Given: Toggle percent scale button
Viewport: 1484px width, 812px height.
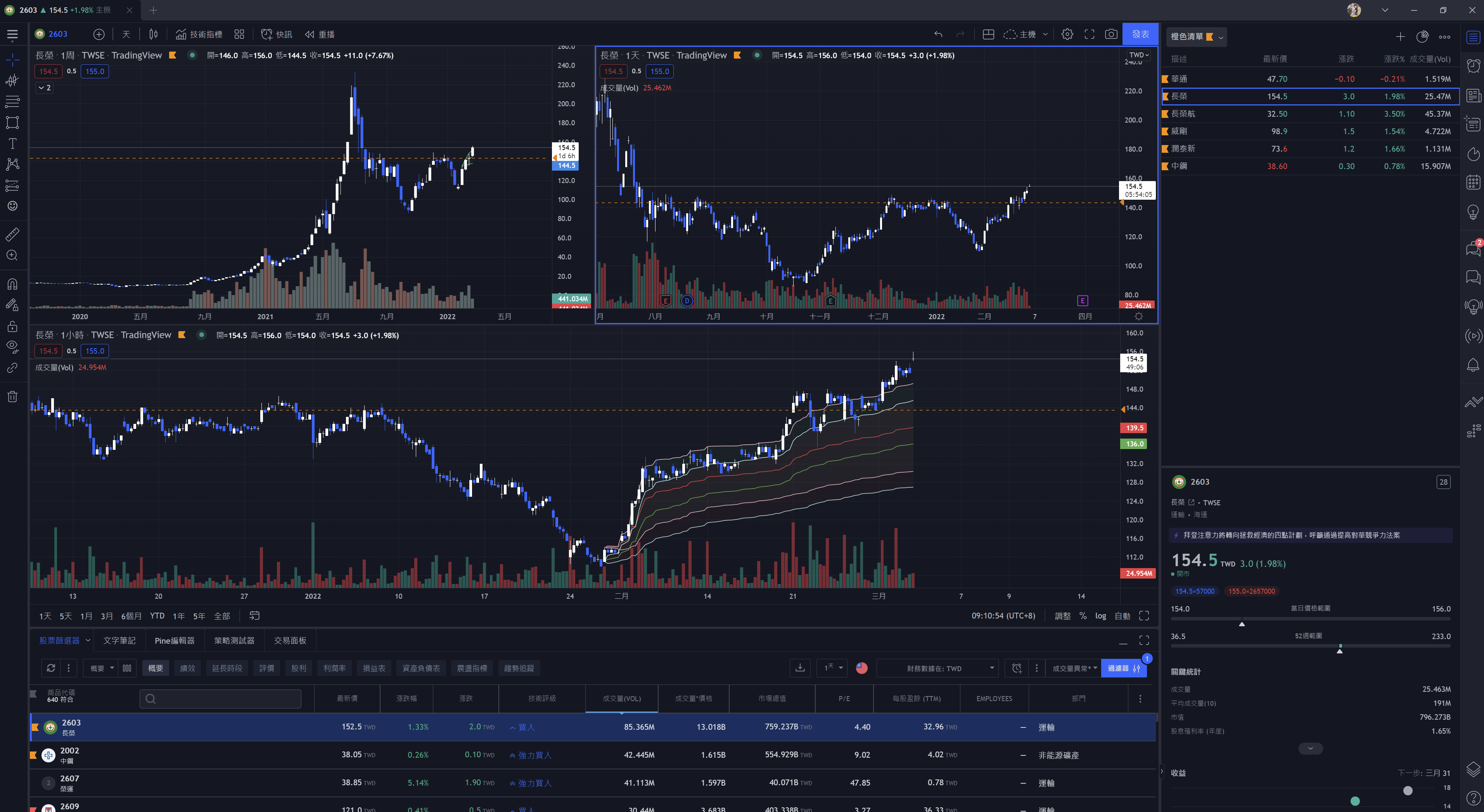Looking at the screenshot, I should pos(1083,616).
